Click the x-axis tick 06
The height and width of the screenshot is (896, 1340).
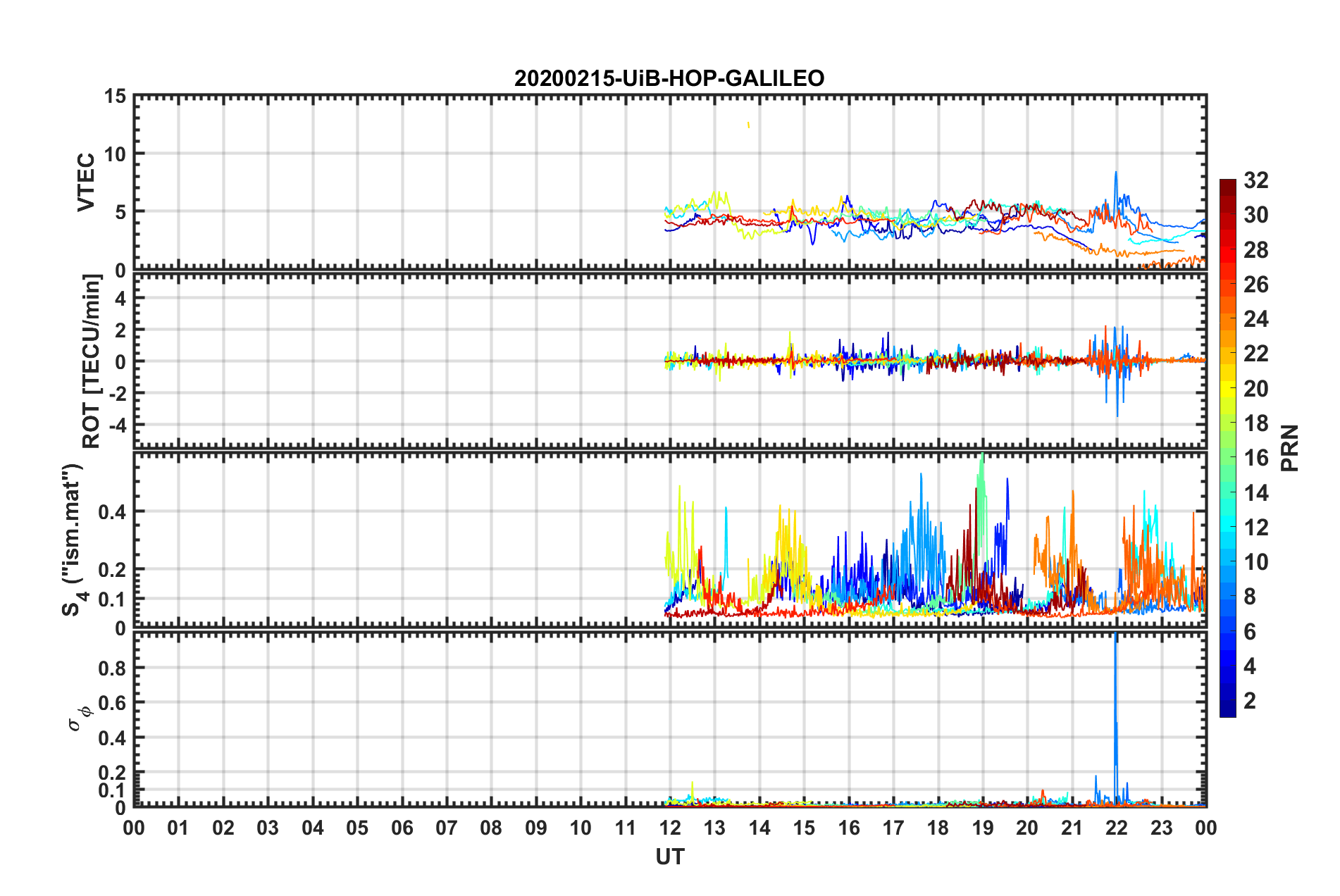pyautogui.click(x=402, y=828)
